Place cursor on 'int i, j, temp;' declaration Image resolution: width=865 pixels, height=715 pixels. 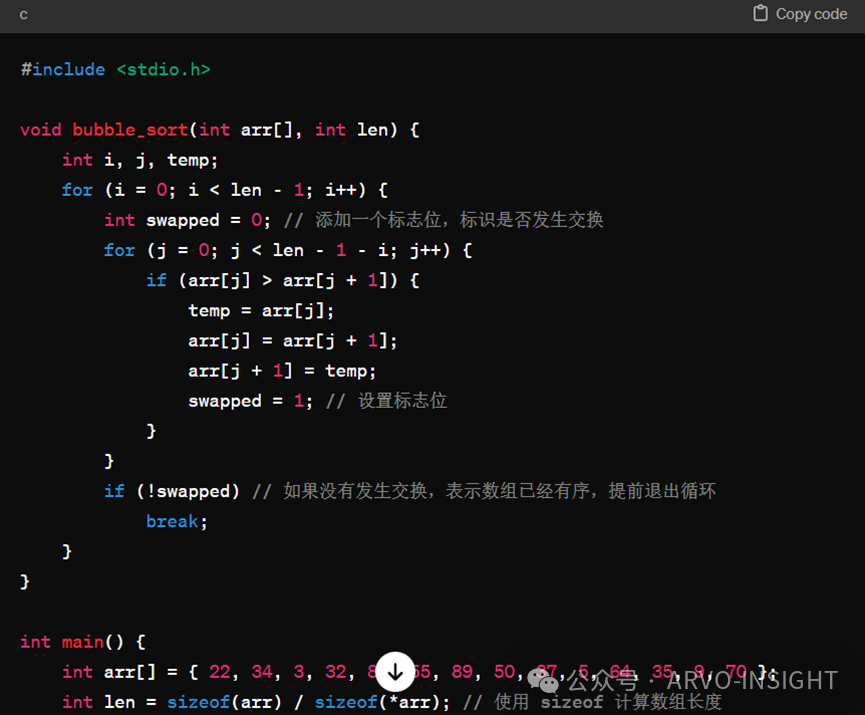(x=140, y=160)
